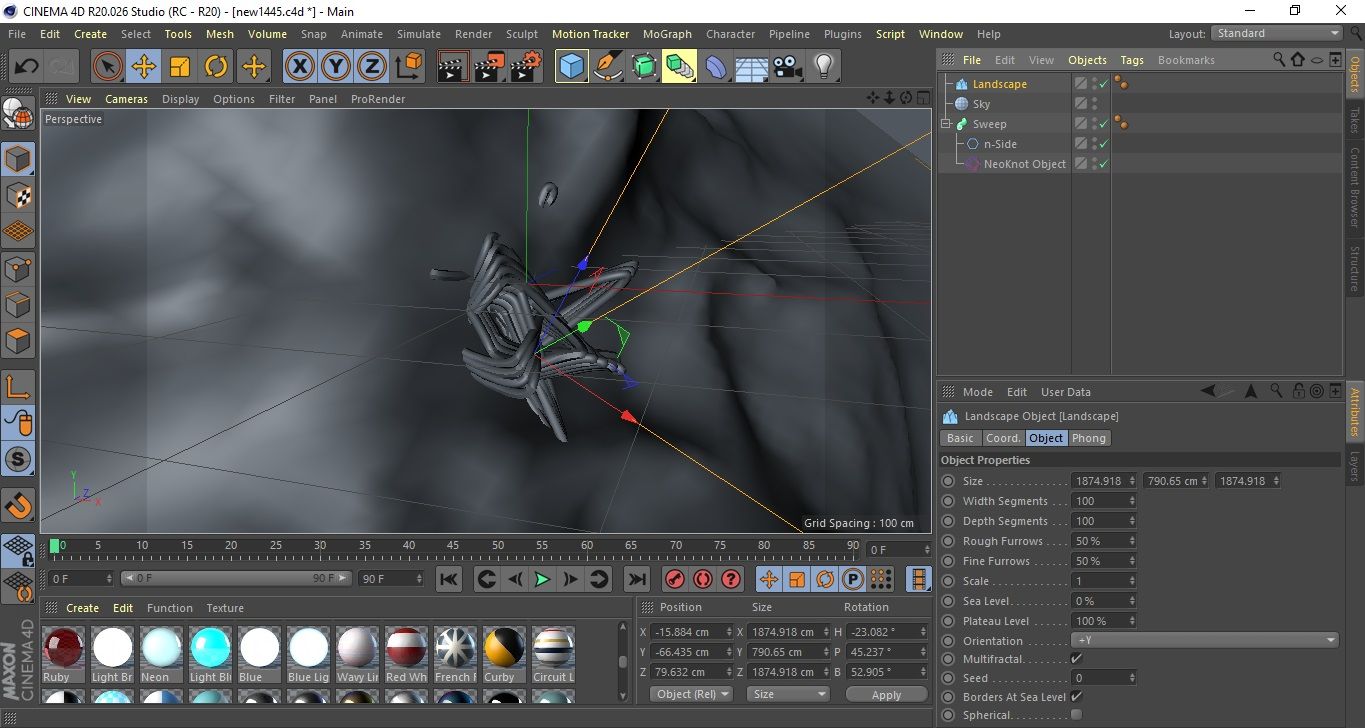Screen dimensions: 1365x728
Task: Select the Ruby material swatch
Action: 63,649
